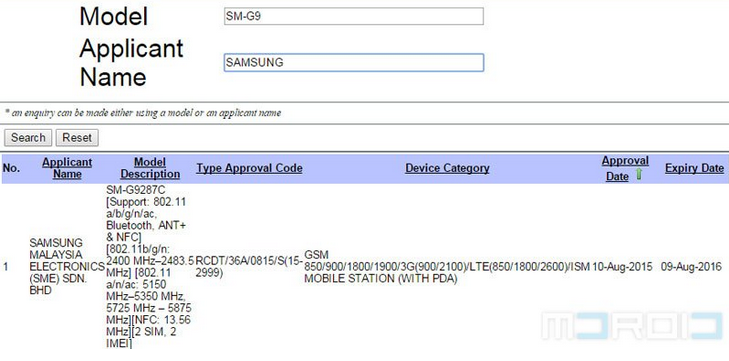Click the Model label text
Viewport: 729px width, 361px height.
coord(114,16)
